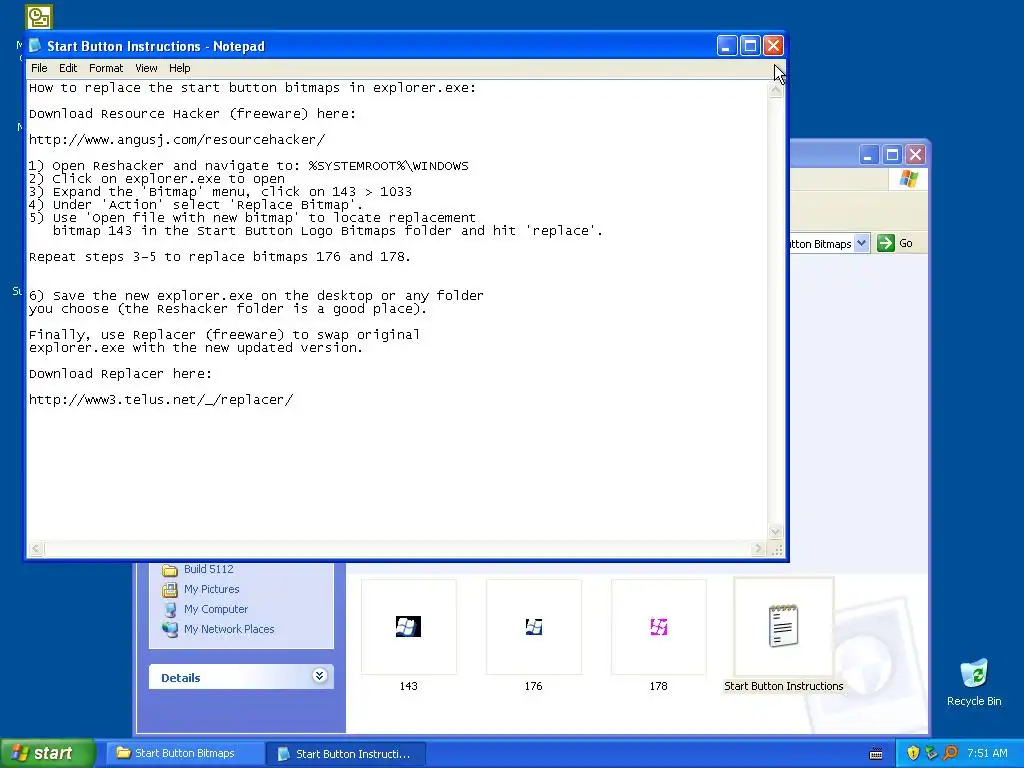Click the line 'Repeat steps 3-5 to replace bitmaps'
The height and width of the screenshot is (768, 1024).
pos(219,257)
